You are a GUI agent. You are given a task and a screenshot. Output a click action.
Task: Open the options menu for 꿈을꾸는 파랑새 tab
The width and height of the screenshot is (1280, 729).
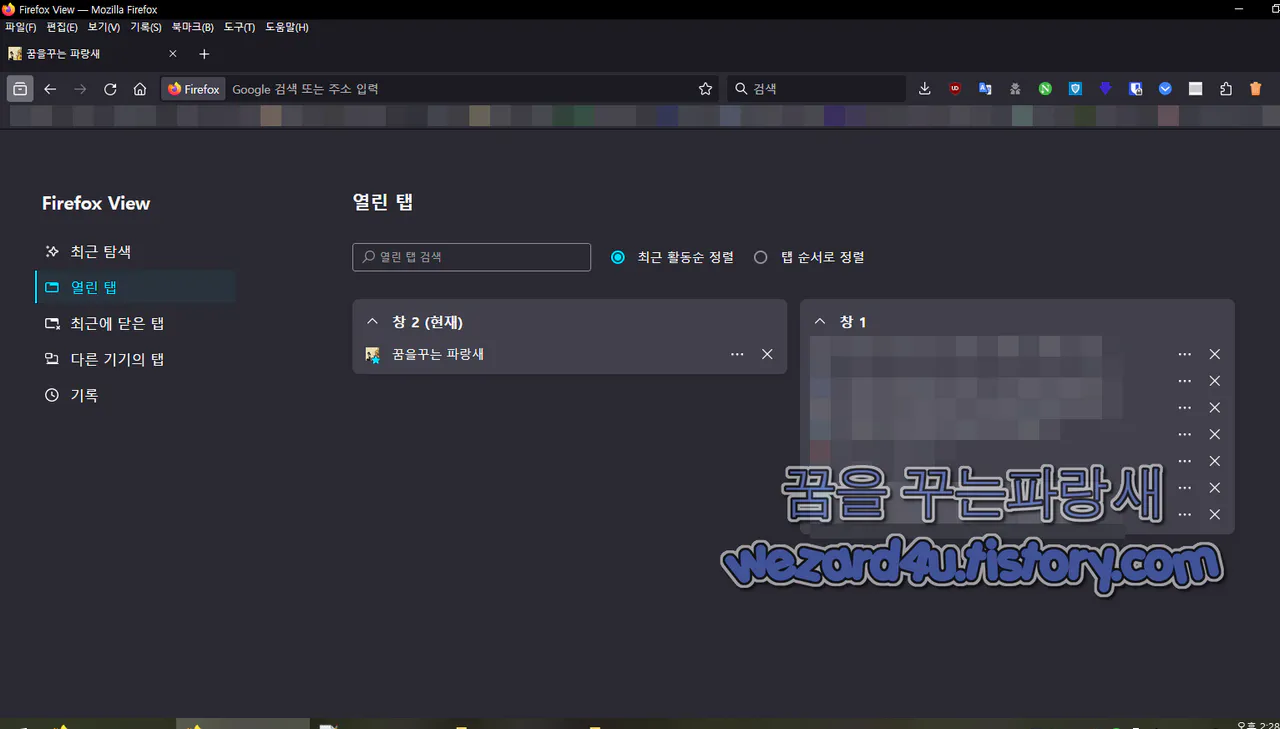tap(737, 354)
